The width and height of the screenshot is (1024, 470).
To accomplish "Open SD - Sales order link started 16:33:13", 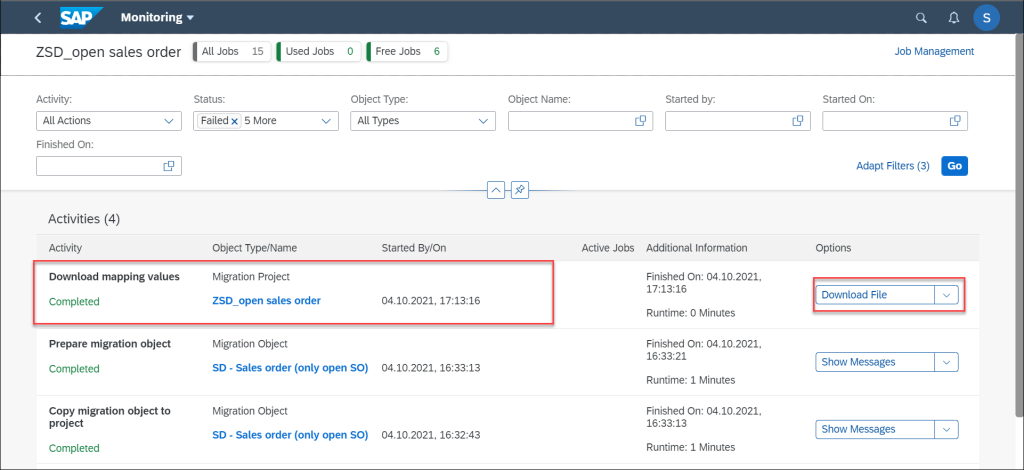I will pos(290,368).
